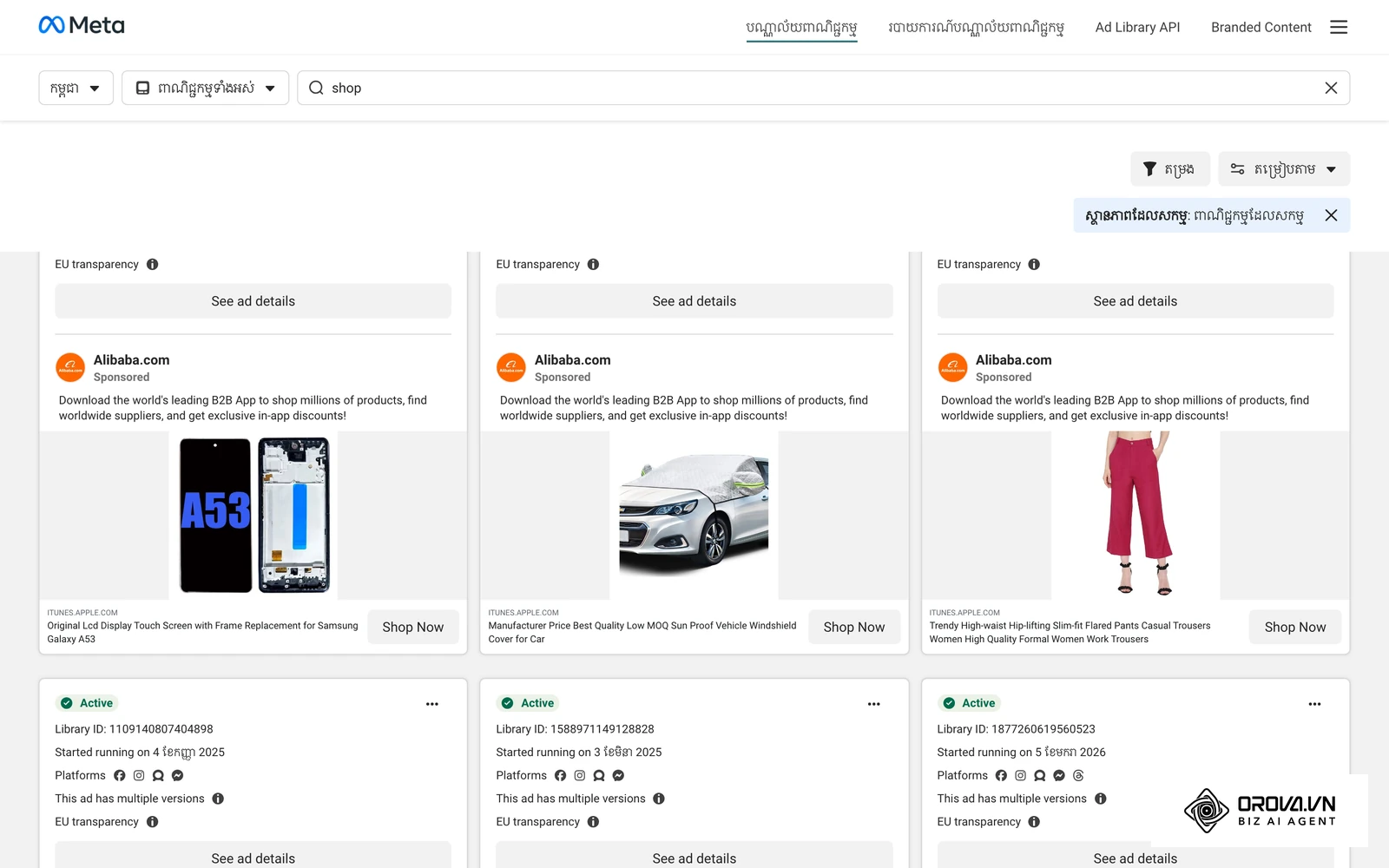Screen dimensions: 1389x868
Task: Click EU transparency info icon in Vehicle Windshield Cover card
Action: [594, 264]
